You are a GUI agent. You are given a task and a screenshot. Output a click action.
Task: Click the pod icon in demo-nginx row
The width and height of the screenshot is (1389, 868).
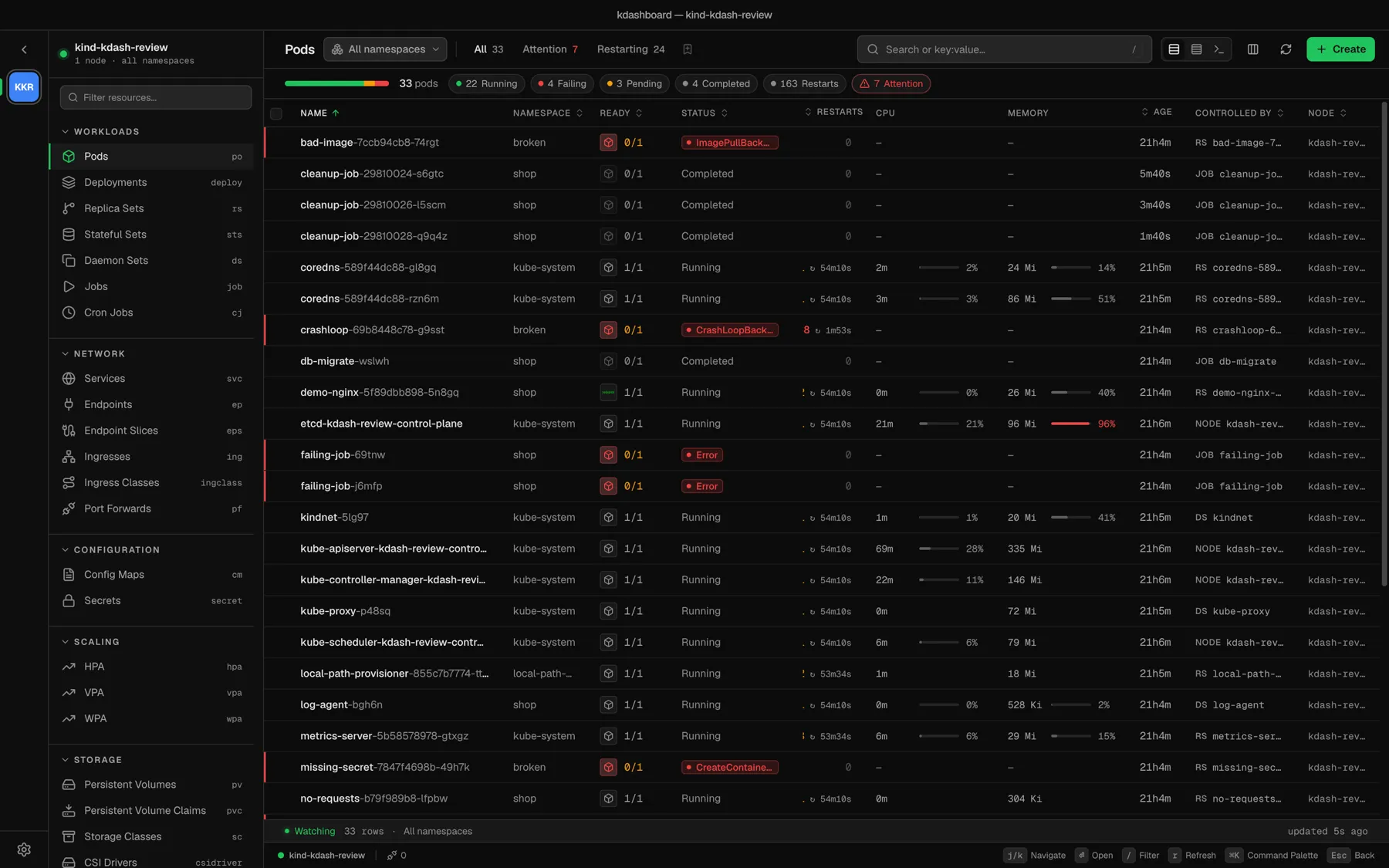coord(608,393)
